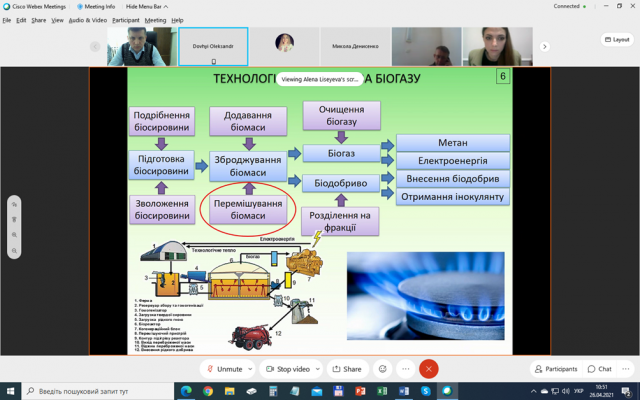640x400 pixels.
Task: Click the Viewing Alena Liseyeva's screen label
Action: tap(320, 79)
